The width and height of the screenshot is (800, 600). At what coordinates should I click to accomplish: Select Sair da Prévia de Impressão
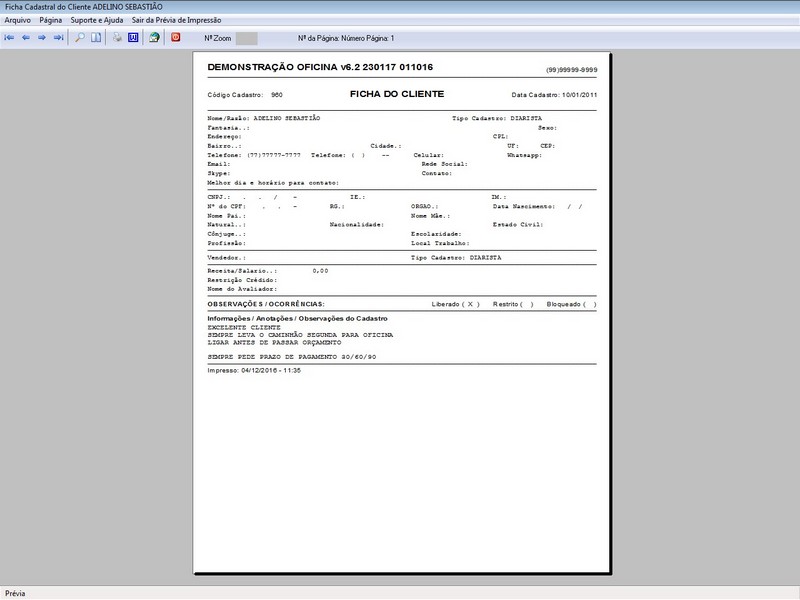[177, 20]
